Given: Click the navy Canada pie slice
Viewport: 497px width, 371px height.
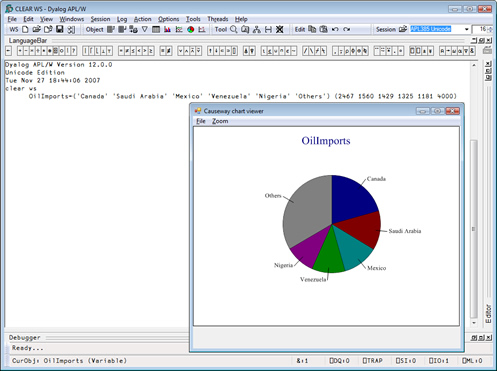Looking at the screenshot, I should pos(353,198).
